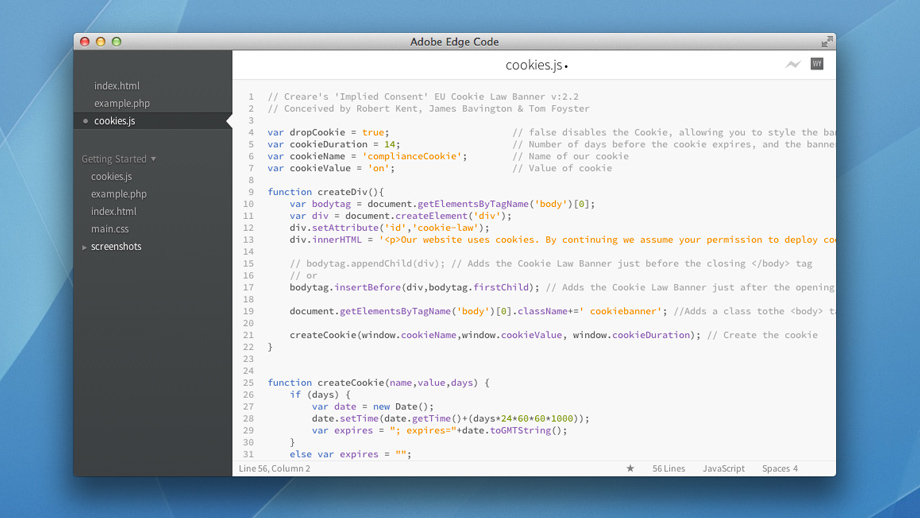Click 'Adobe Edge Code' window title
The image size is (920, 518).
tap(454, 42)
